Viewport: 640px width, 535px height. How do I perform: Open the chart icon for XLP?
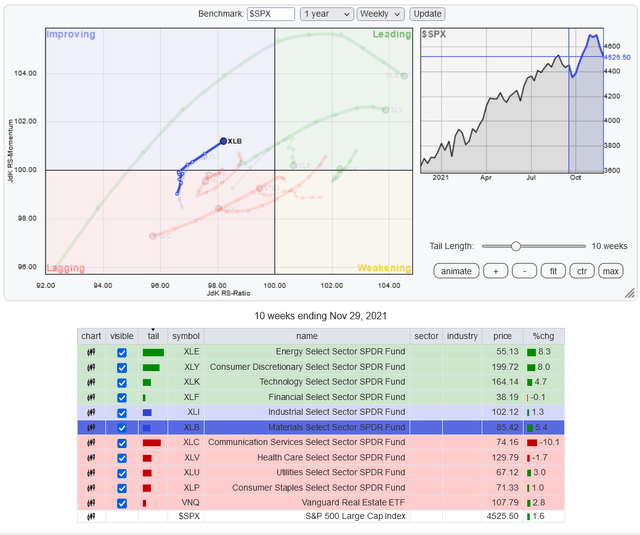click(91, 488)
